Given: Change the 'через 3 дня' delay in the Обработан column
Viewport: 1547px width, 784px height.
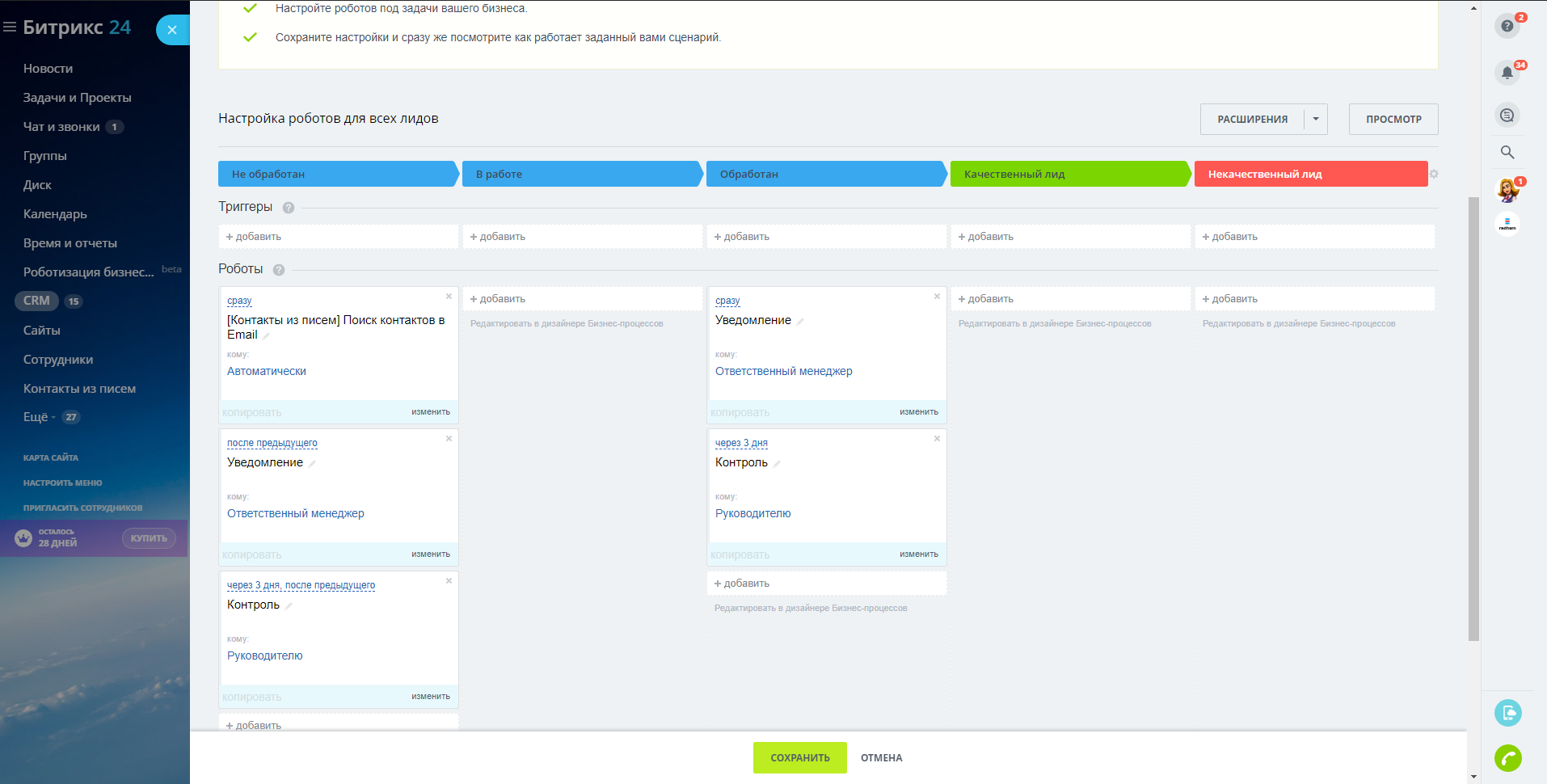Looking at the screenshot, I should point(741,443).
